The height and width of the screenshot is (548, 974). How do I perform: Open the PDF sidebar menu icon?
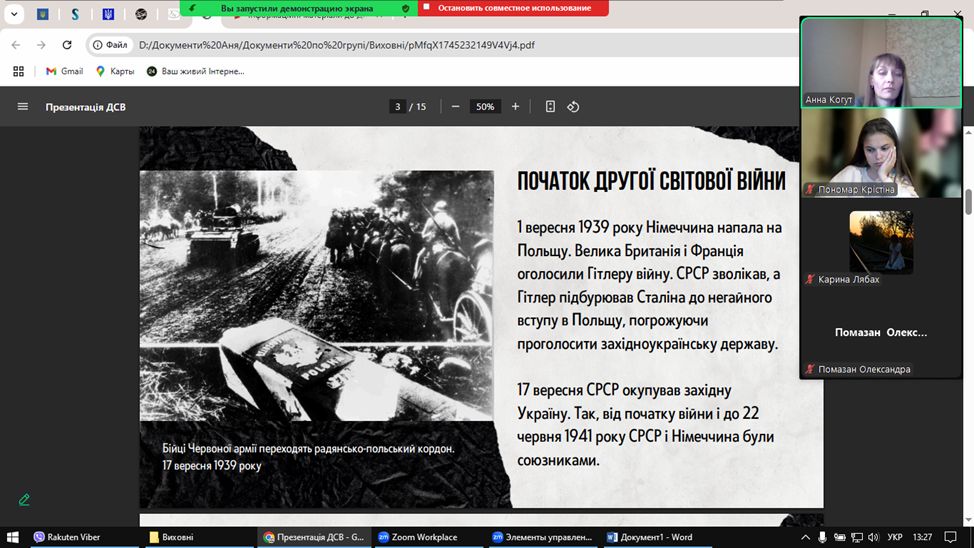[x=22, y=107]
